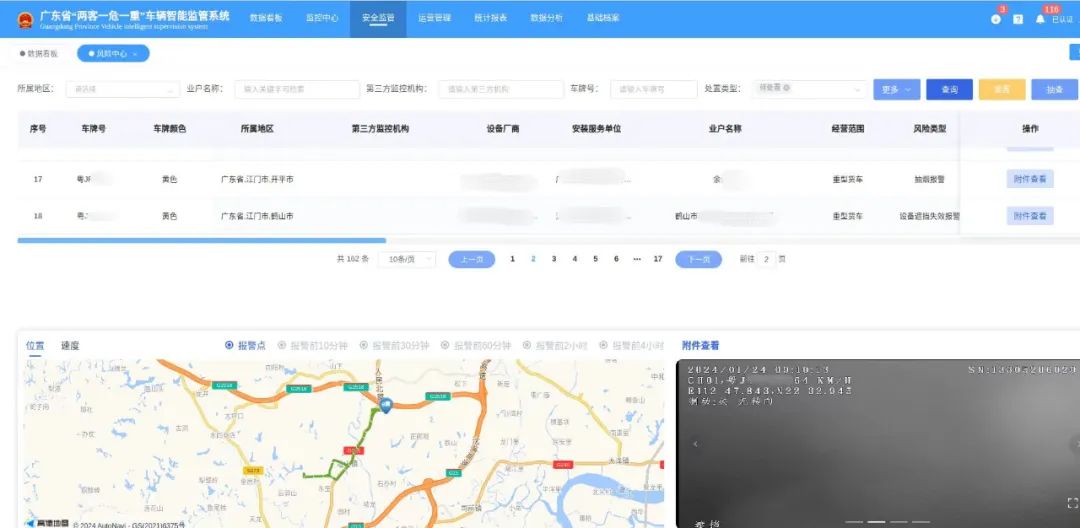Select 报警前4小时 radio option
1080x528 pixels.
[632, 346]
